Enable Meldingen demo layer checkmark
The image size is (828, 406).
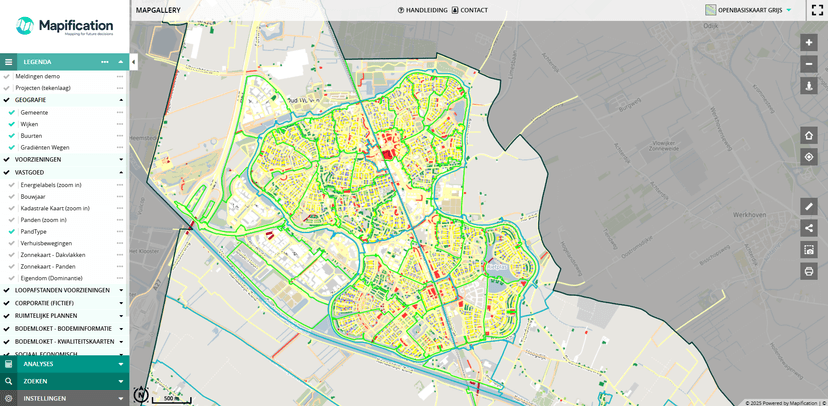click(6, 76)
